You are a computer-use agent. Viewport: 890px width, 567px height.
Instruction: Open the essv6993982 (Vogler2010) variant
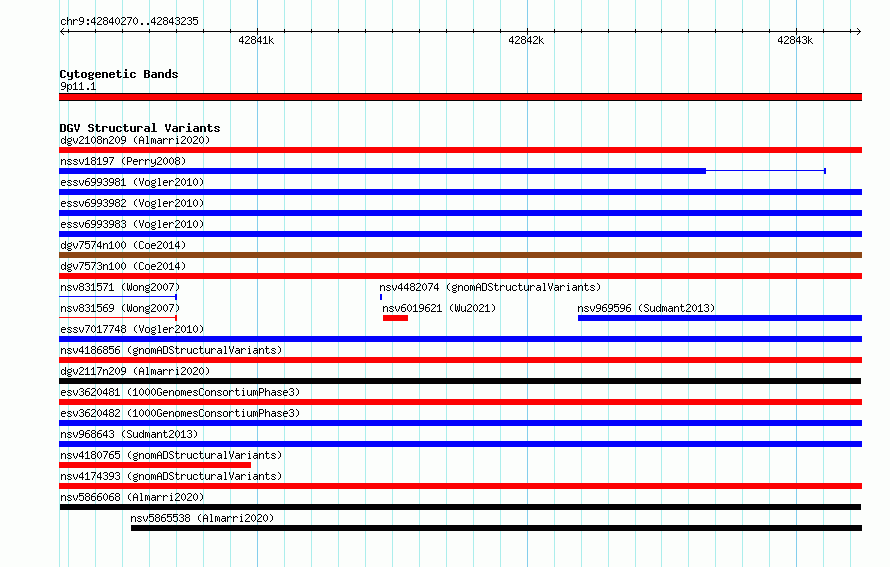tap(132, 203)
